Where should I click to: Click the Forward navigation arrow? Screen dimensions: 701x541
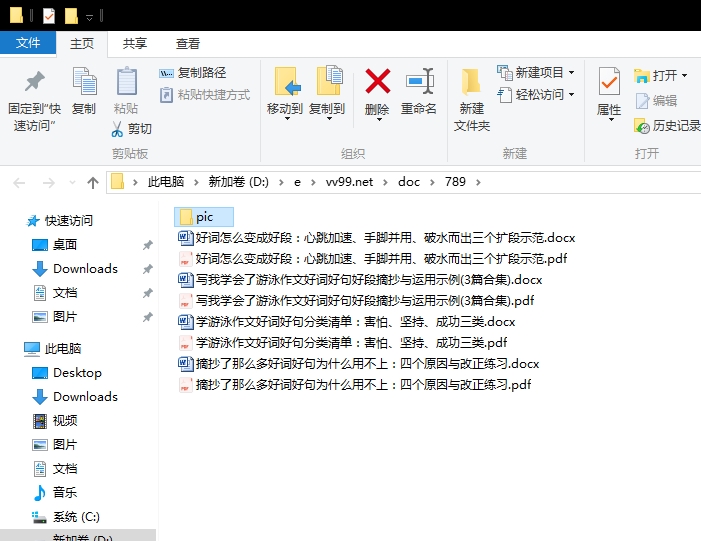pos(48,182)
